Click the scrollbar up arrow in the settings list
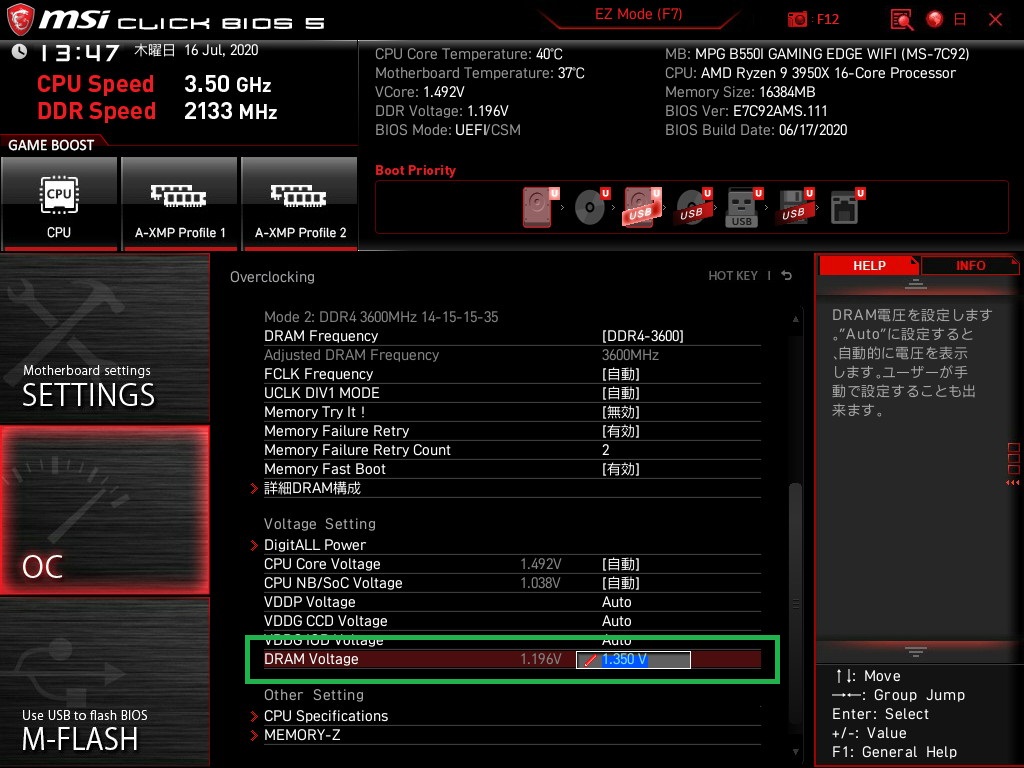The image size is (1024, 768). pyautogui.click(x=795, y=319)
